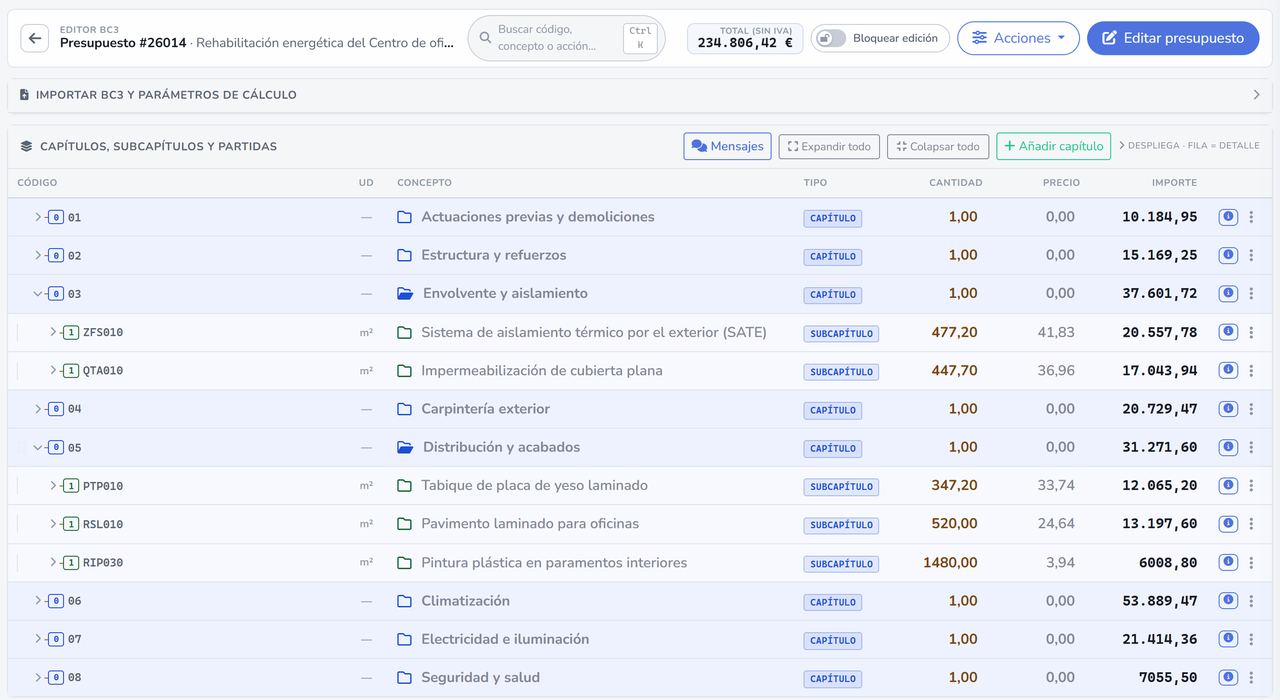Expand chapter 01 Actuaciones previas
This screenshot has height=700, width=1280.
point(38,217)
